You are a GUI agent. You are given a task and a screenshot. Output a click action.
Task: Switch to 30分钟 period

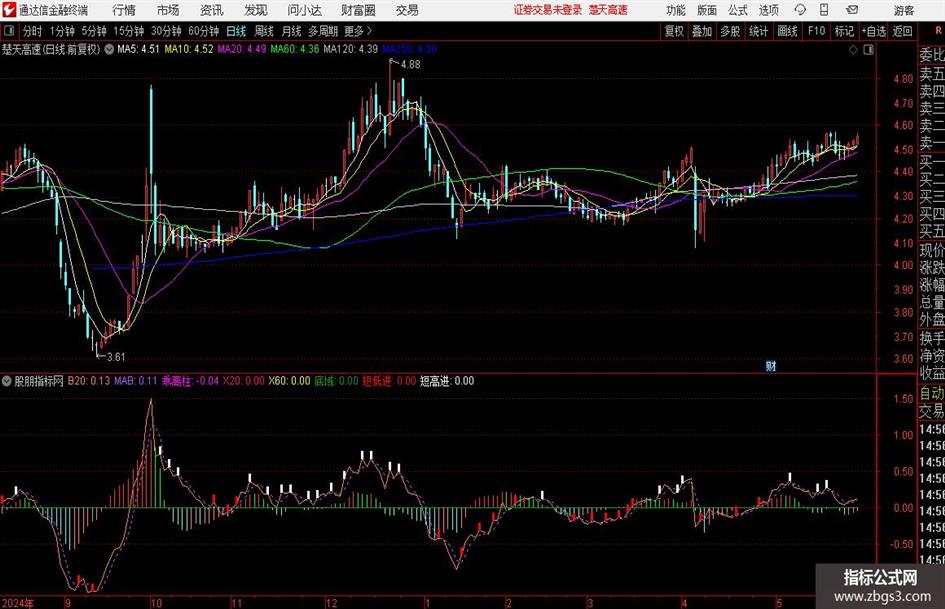[x=166, y=31]
